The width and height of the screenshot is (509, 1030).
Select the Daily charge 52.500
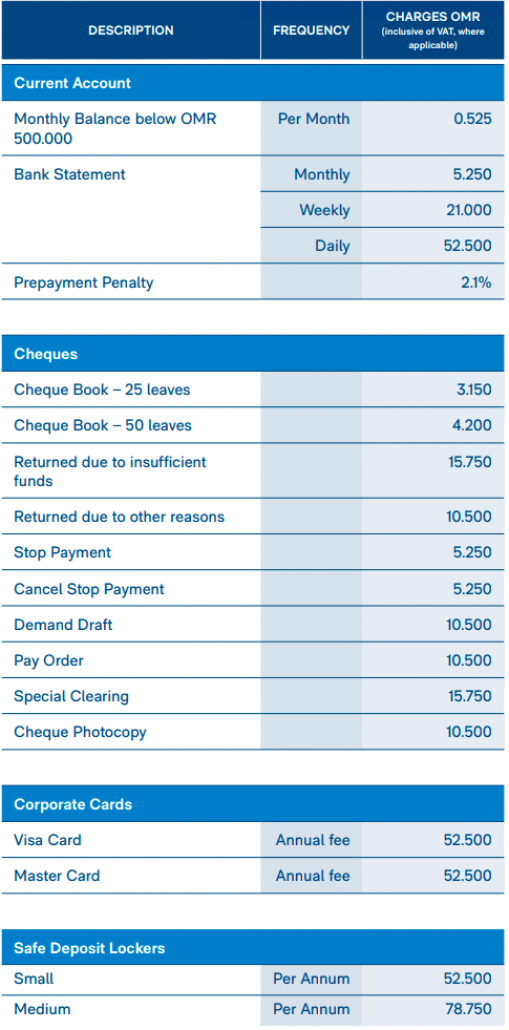(468, 246)
